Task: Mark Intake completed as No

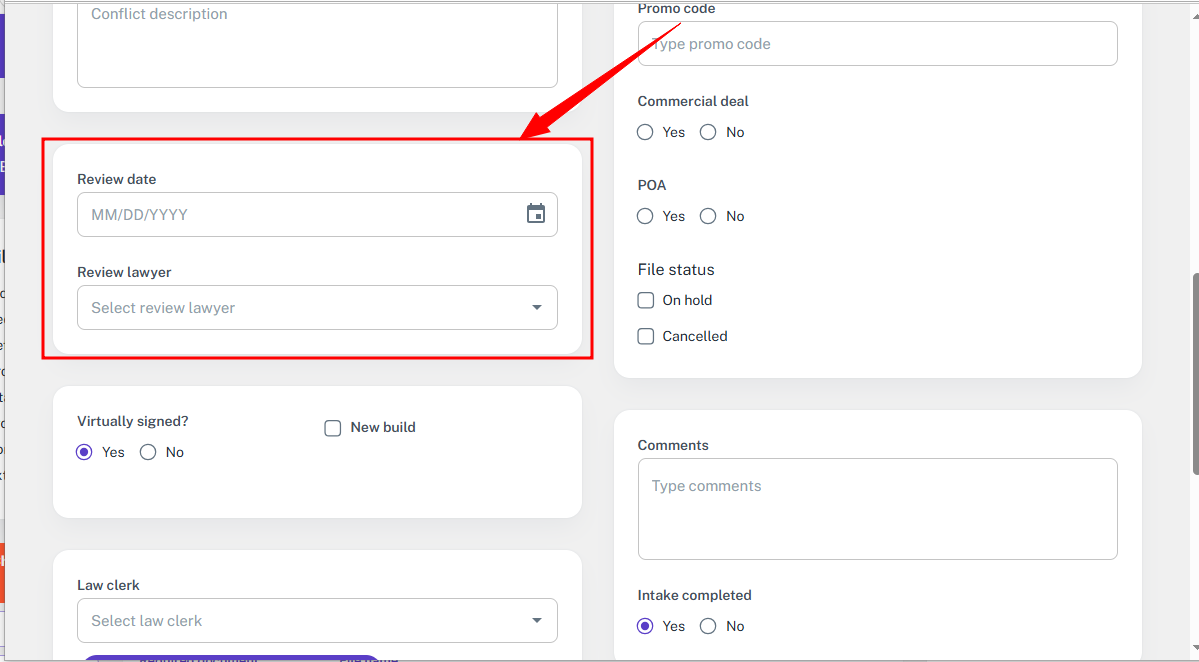Action: click(x=709, y=626)
